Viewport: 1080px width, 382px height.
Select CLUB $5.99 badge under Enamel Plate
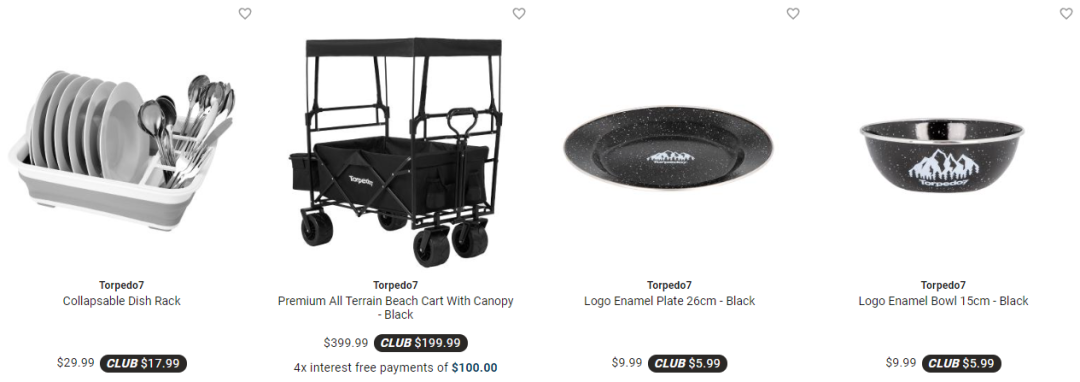pos(689,363)
